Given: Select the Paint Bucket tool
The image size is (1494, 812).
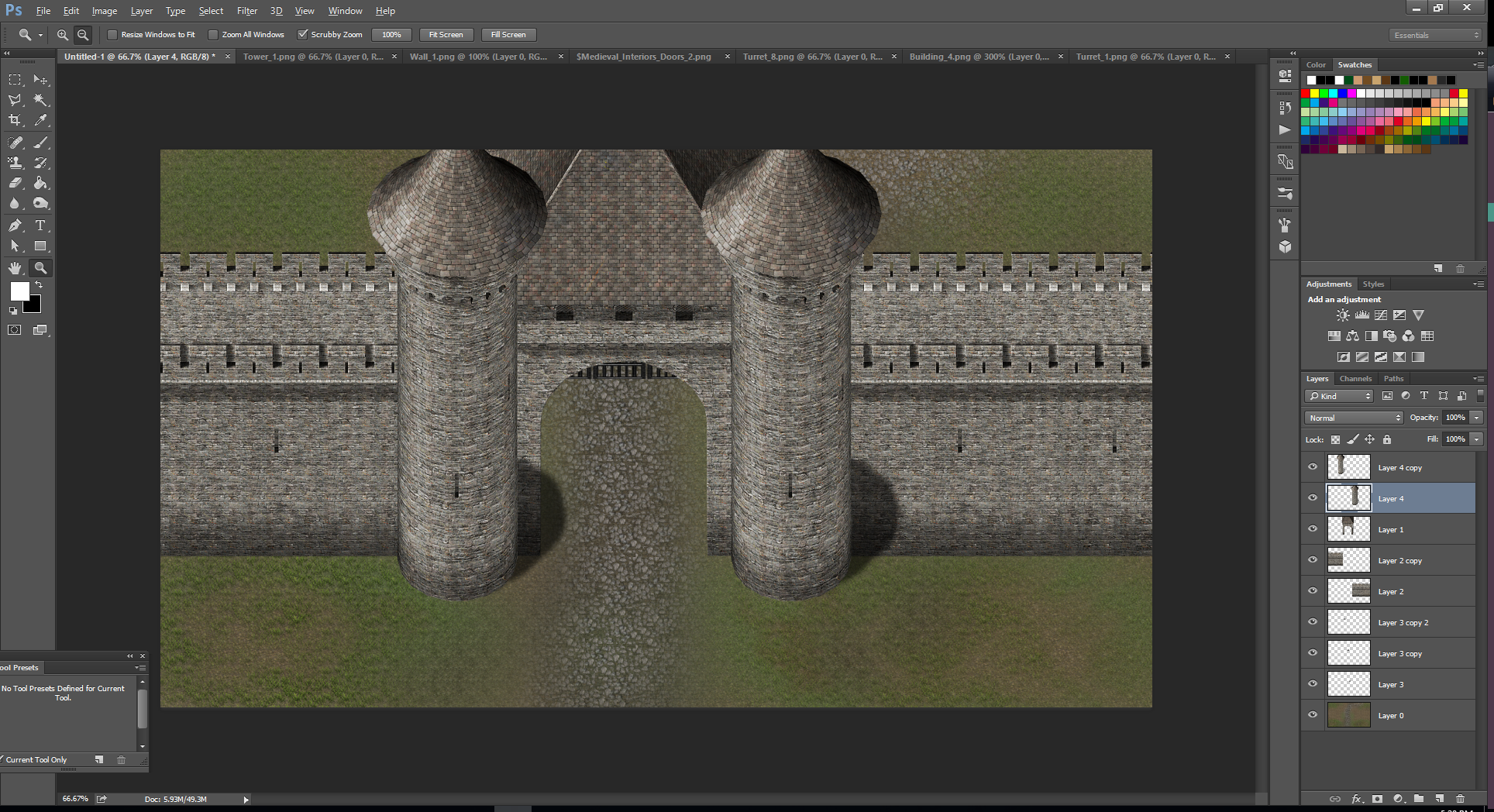Looking at the screenshot, I should click(x=40, y=184).
